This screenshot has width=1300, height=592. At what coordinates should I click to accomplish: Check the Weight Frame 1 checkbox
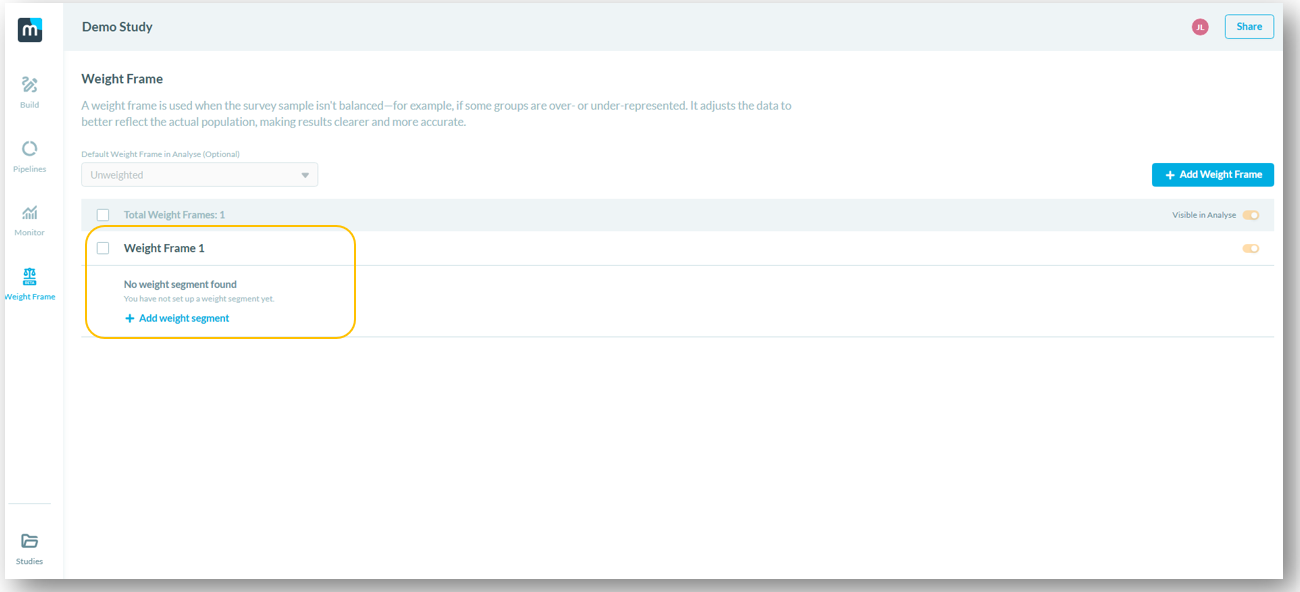[103, 248]
